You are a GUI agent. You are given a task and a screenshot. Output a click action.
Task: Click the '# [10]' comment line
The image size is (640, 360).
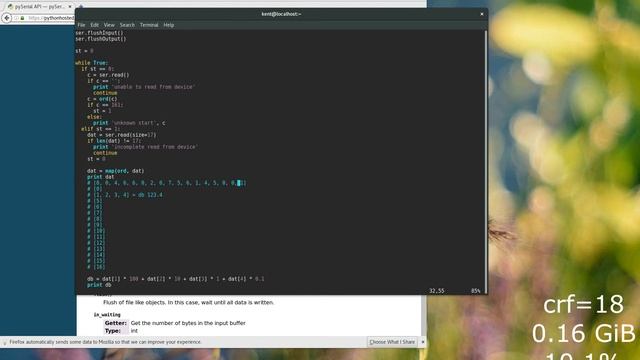(x=96, y=231)
